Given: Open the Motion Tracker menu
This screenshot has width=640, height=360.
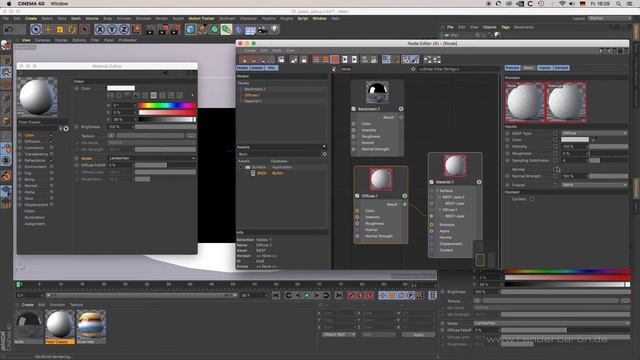Looking at the screenshot, I should tap(201, 18).
